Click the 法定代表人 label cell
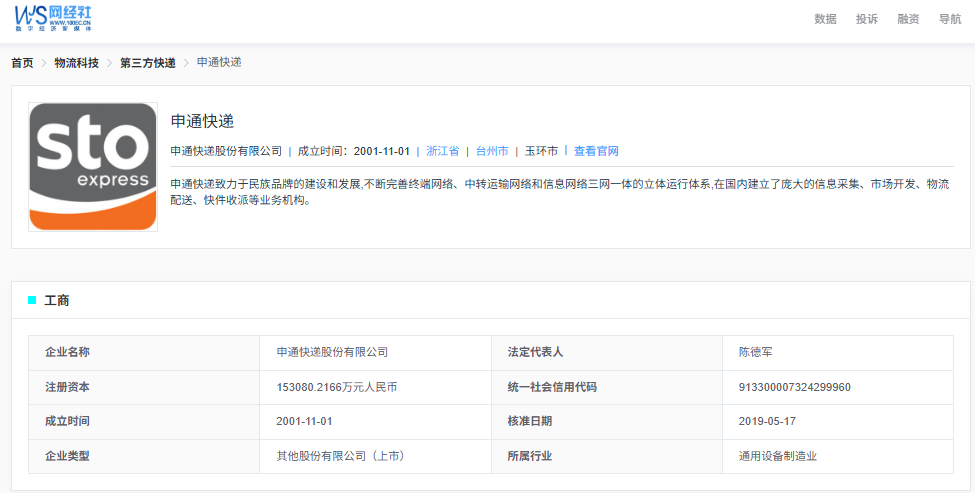The width and height of the screenshot is (975, 493). click(607, 352)
